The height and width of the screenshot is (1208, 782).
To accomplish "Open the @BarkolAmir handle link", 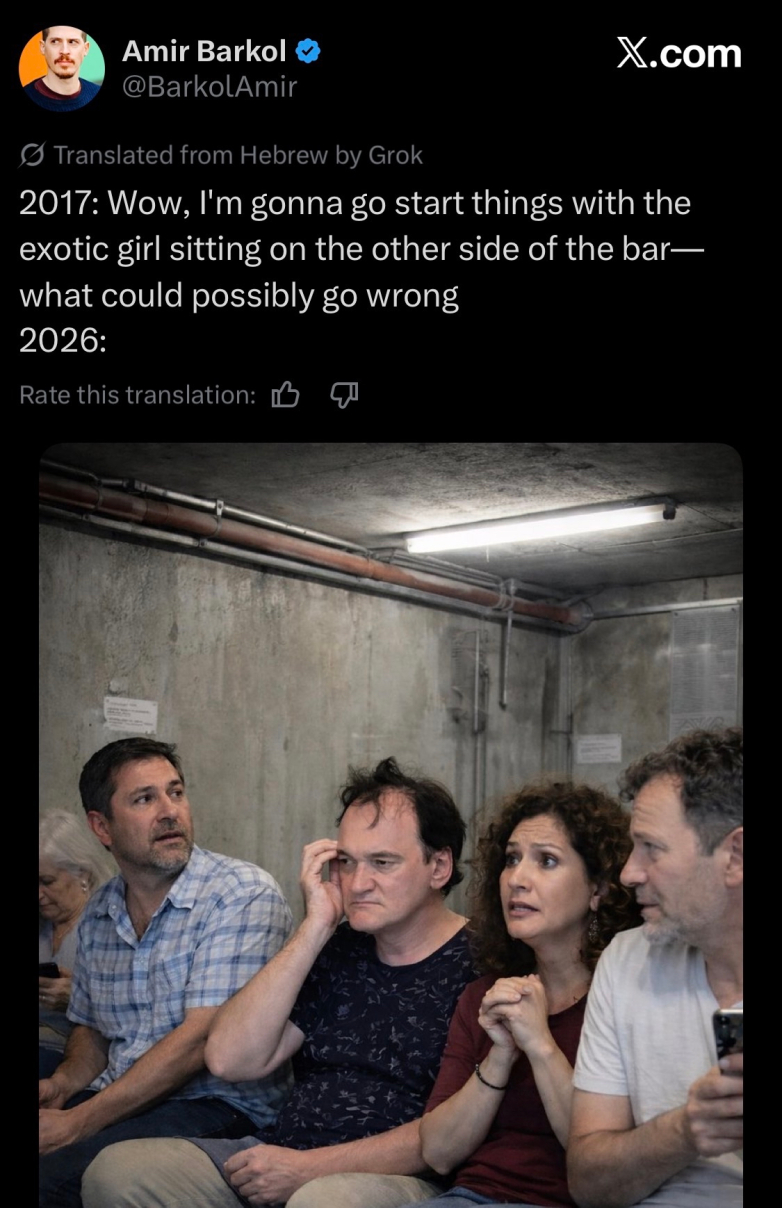I will (x=209, y=87).
